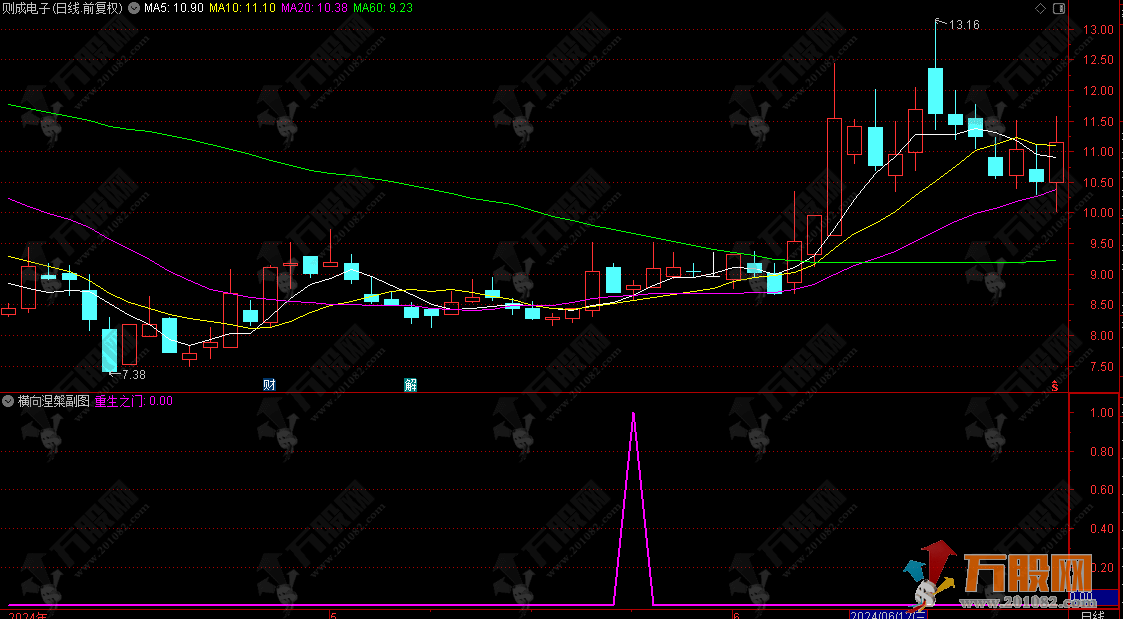Click the tall cyan candlestick topped by 13.16
The image size is (1123, 619).
[935, 91]
